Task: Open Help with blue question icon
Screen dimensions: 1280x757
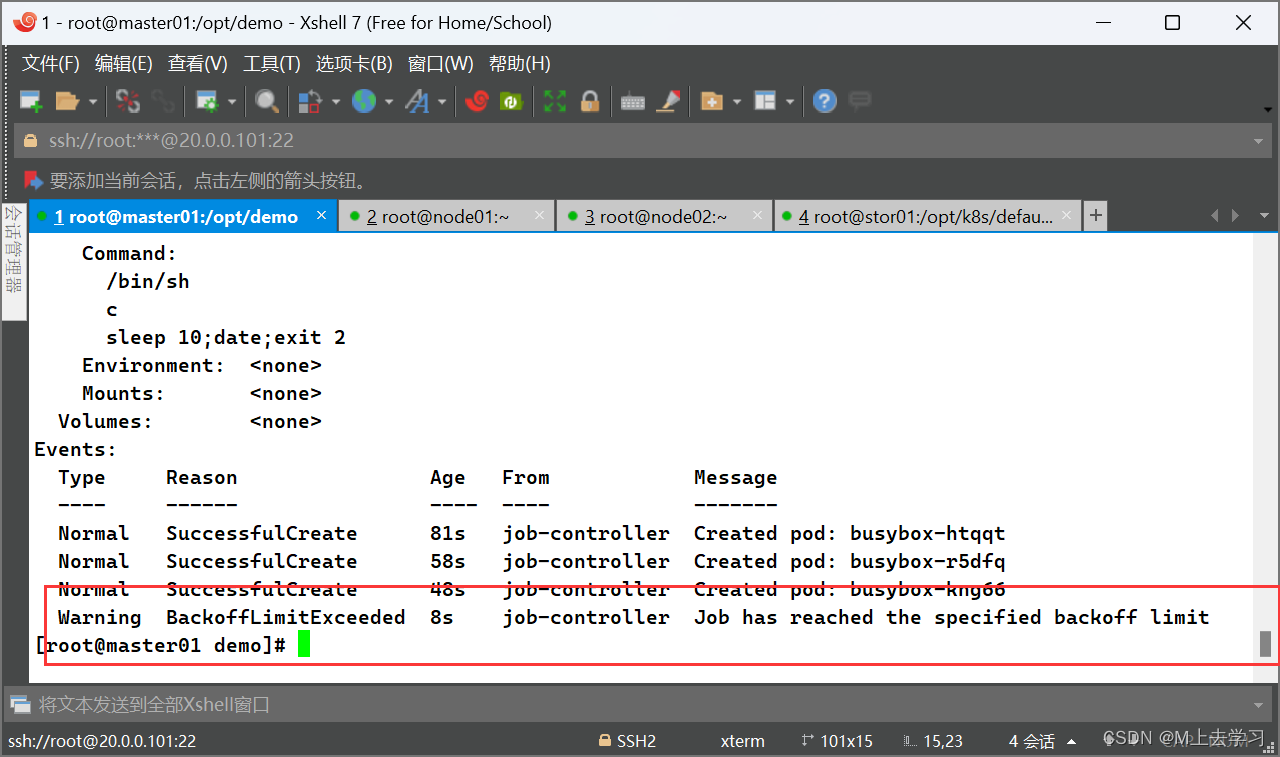Action: [x=824, y=101]
